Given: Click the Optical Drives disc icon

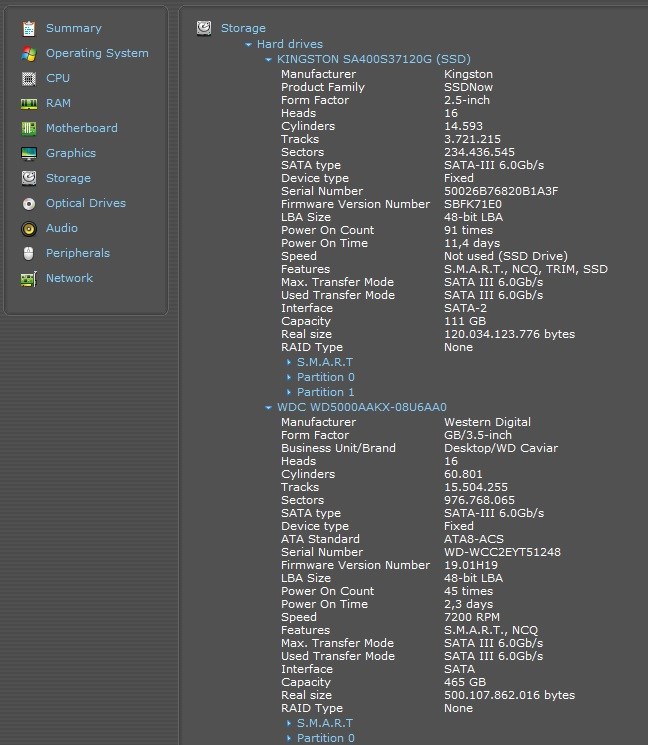Looking at the screenshot, I should click(29, 204).
